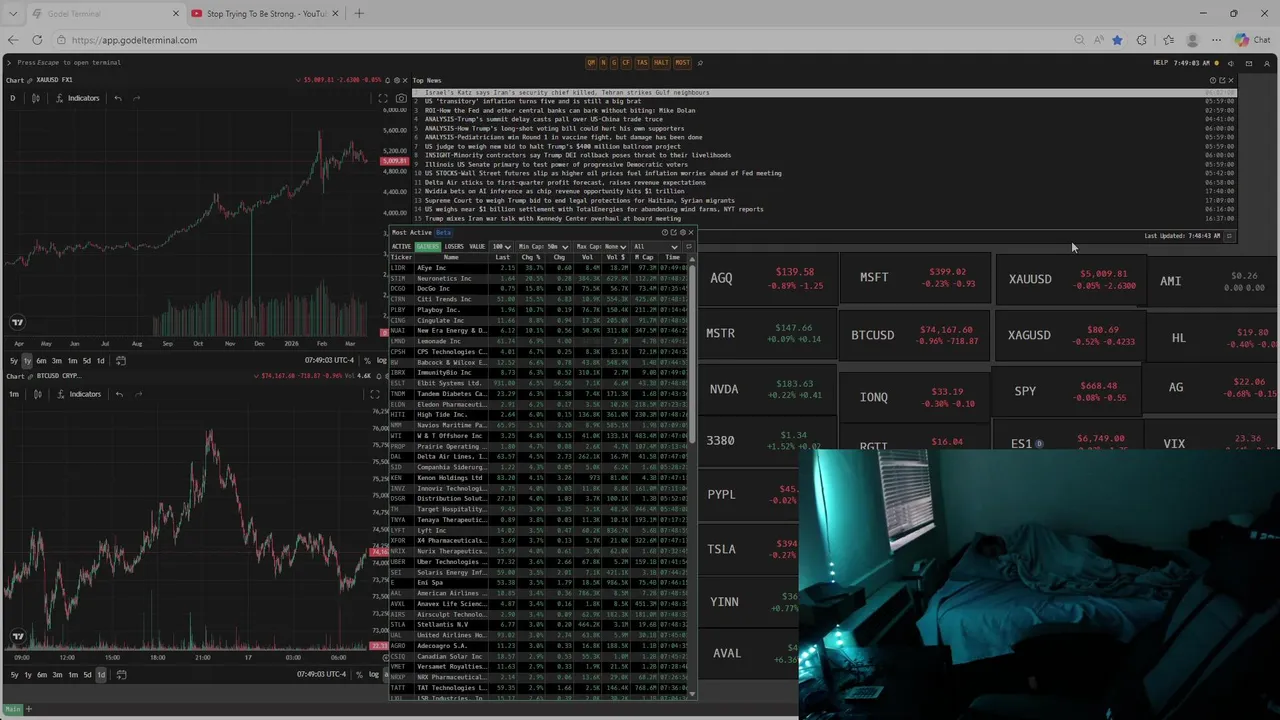Click the TradingView logo on XAUUSD chart

tap(17, 322)
